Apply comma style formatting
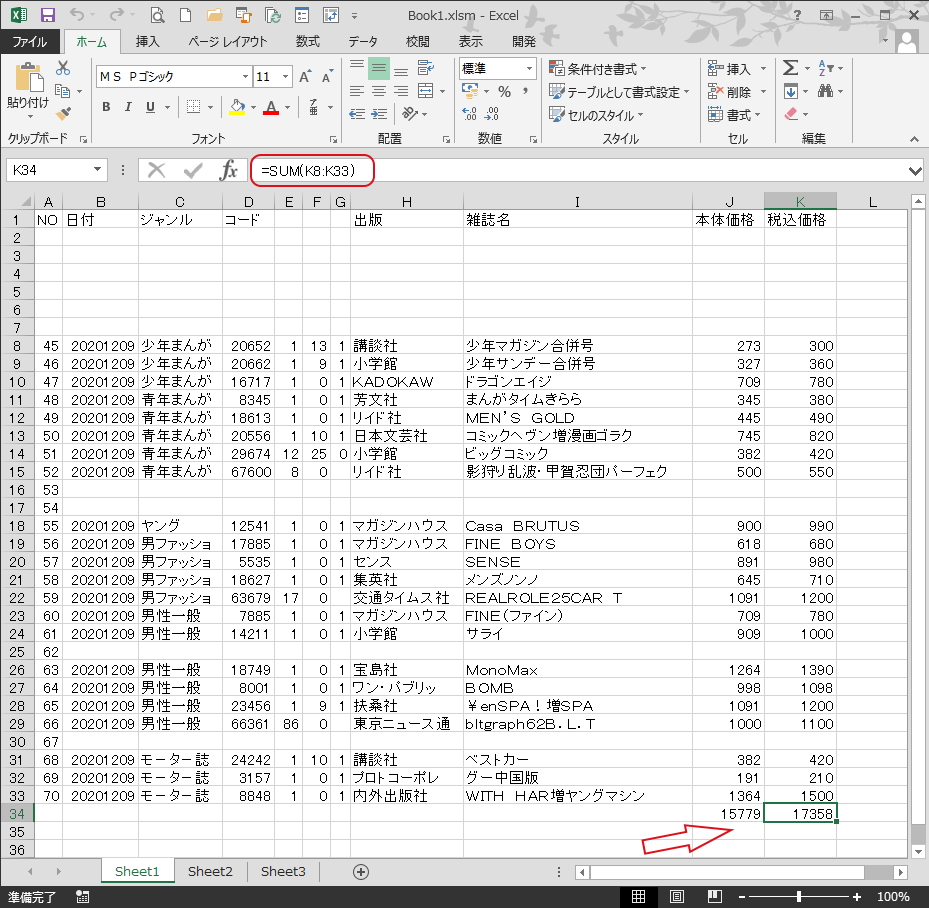 [x=526, y=91]
